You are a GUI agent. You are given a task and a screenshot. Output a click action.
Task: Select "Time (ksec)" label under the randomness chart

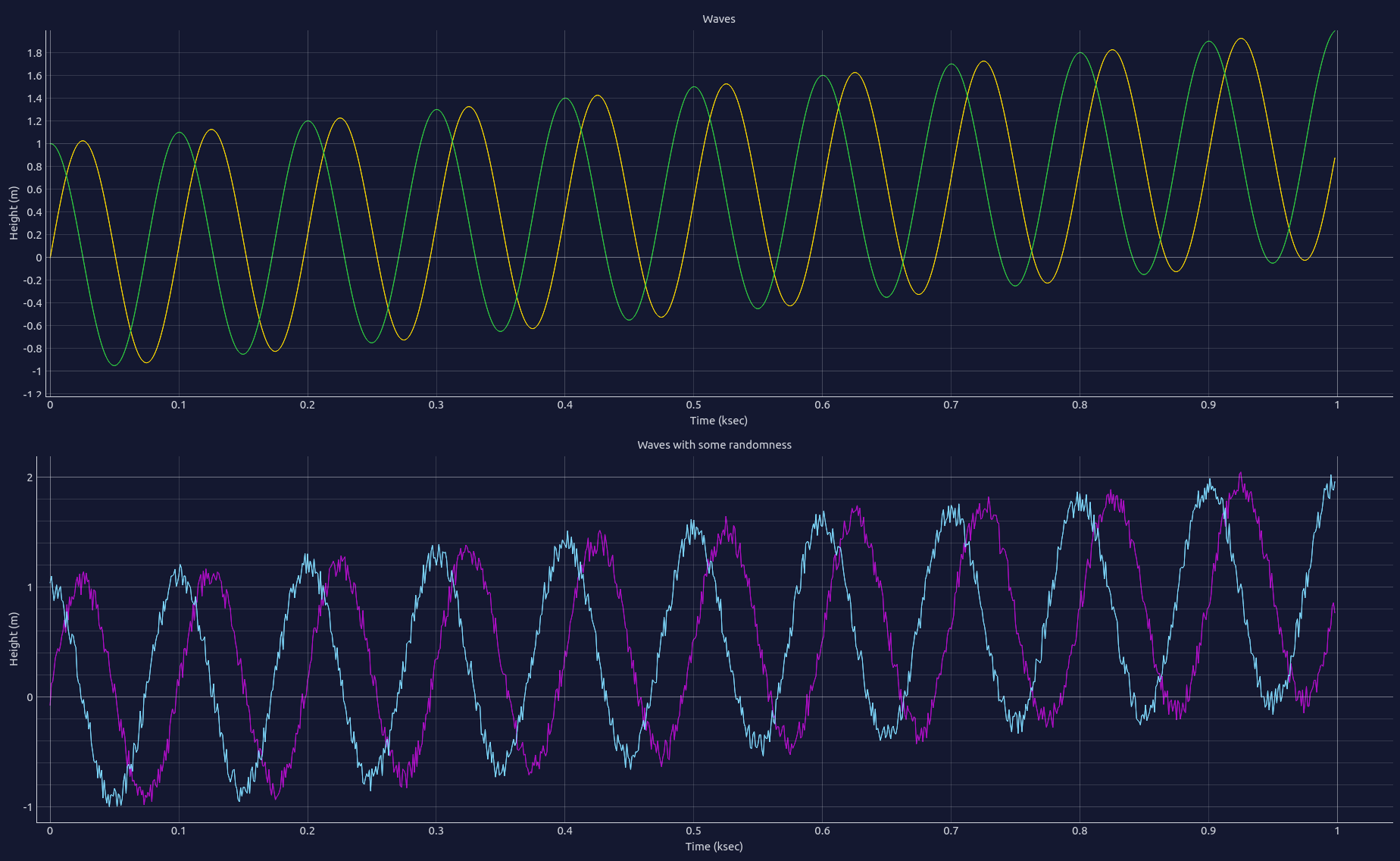point(714,847)
